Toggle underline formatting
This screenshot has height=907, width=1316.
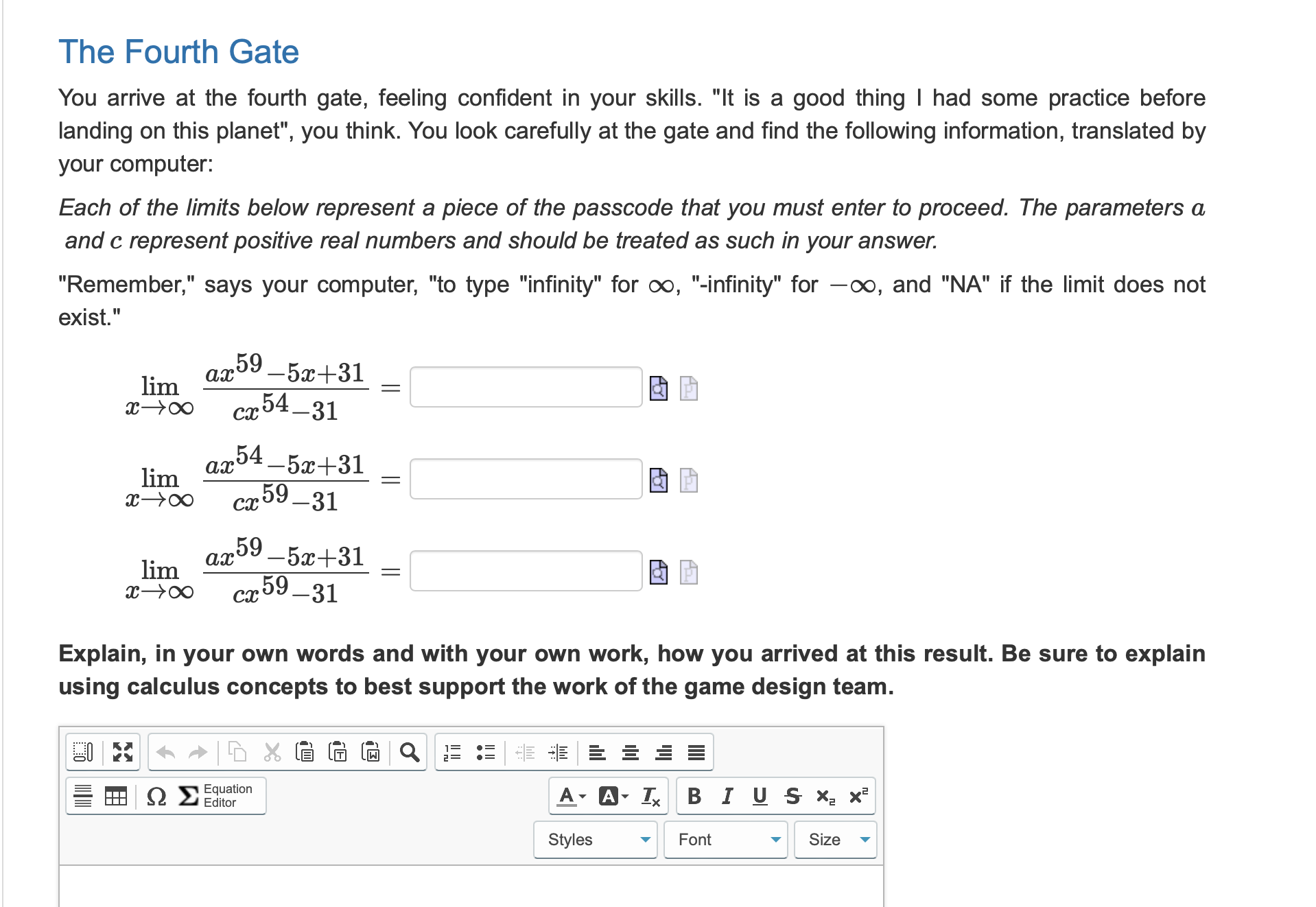pos(759,796)
